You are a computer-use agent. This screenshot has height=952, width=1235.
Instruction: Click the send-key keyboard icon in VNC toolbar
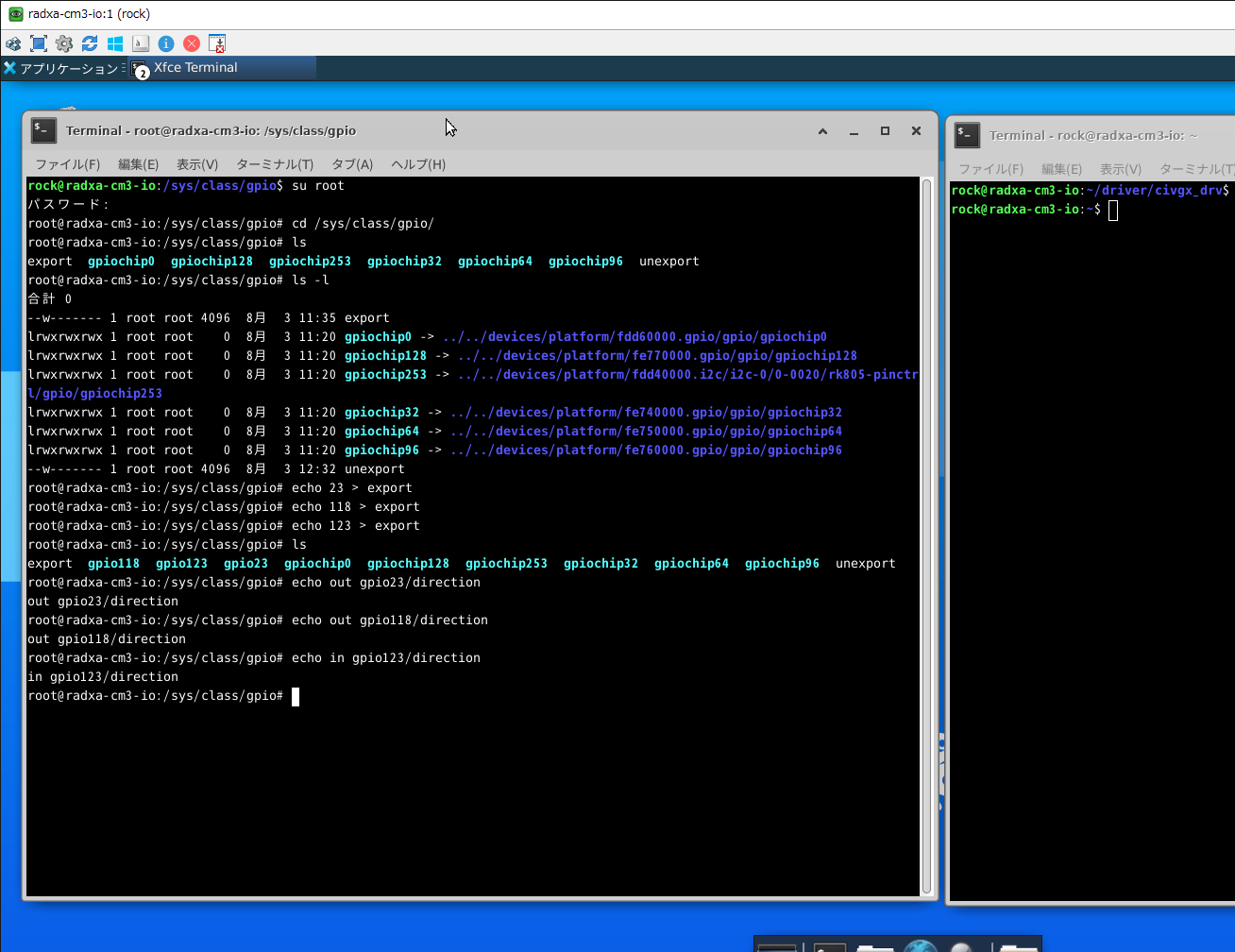[x=141, y=43]
